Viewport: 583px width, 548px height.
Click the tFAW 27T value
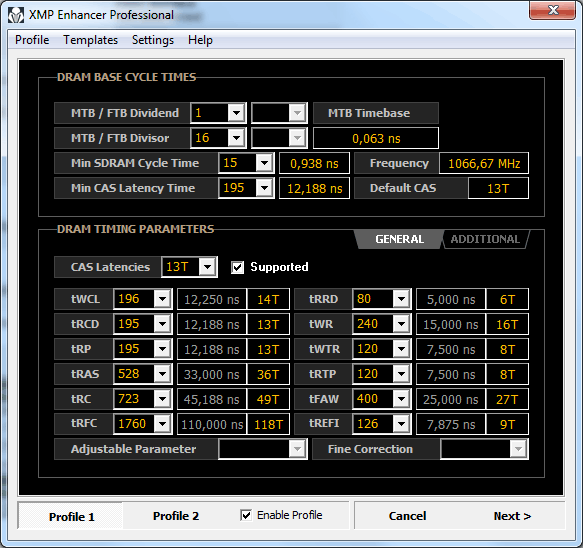click(507, 399)
